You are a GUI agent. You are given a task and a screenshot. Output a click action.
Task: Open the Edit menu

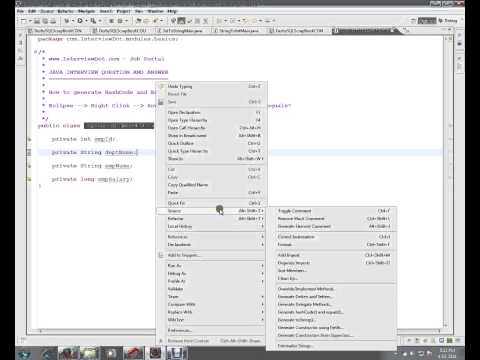coord(32,11)
